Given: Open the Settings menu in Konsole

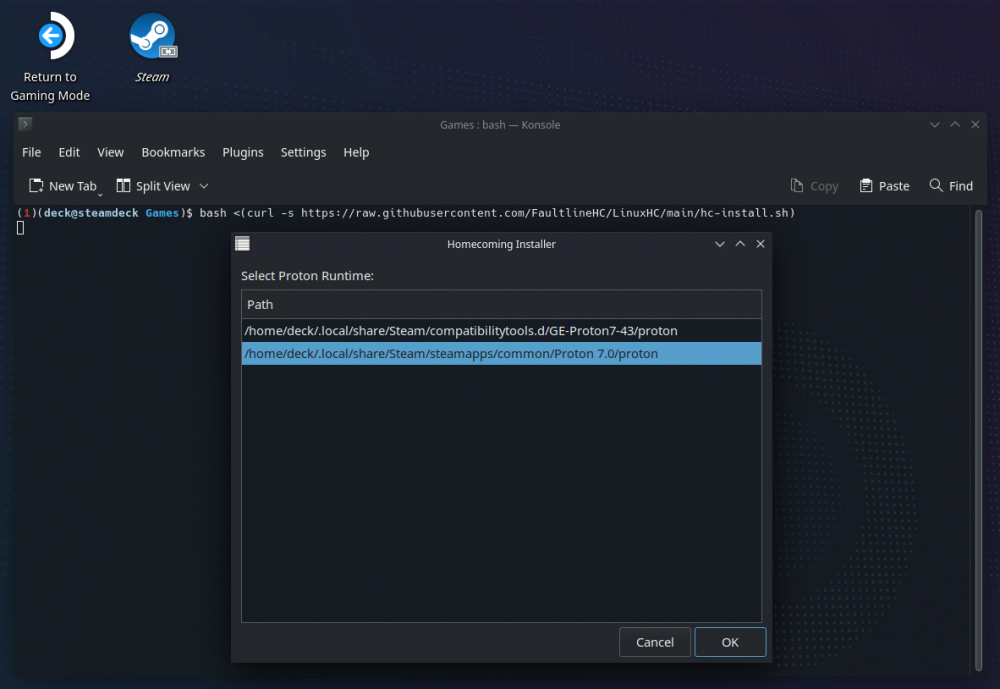Looking at the screenshot, I should point(303,152).
